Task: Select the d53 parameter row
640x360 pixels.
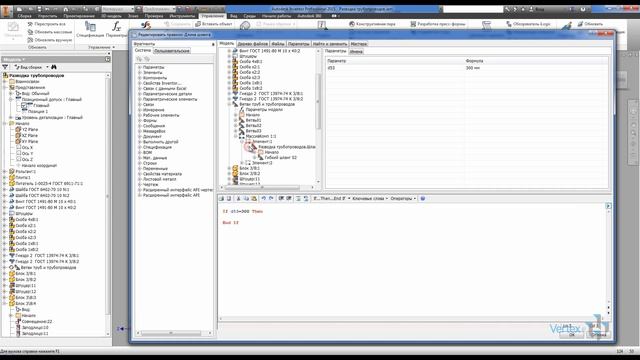Action: coord(467,68)
